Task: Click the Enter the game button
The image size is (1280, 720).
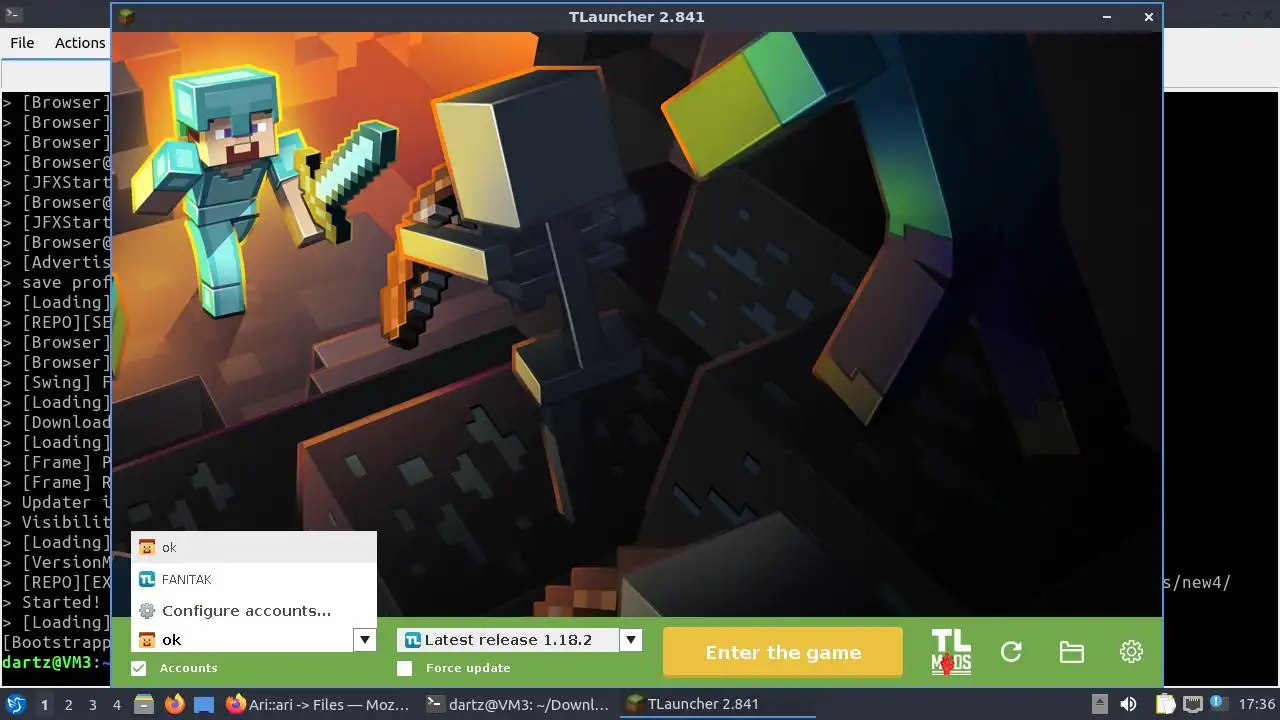Action: click(x=783, y=652)
